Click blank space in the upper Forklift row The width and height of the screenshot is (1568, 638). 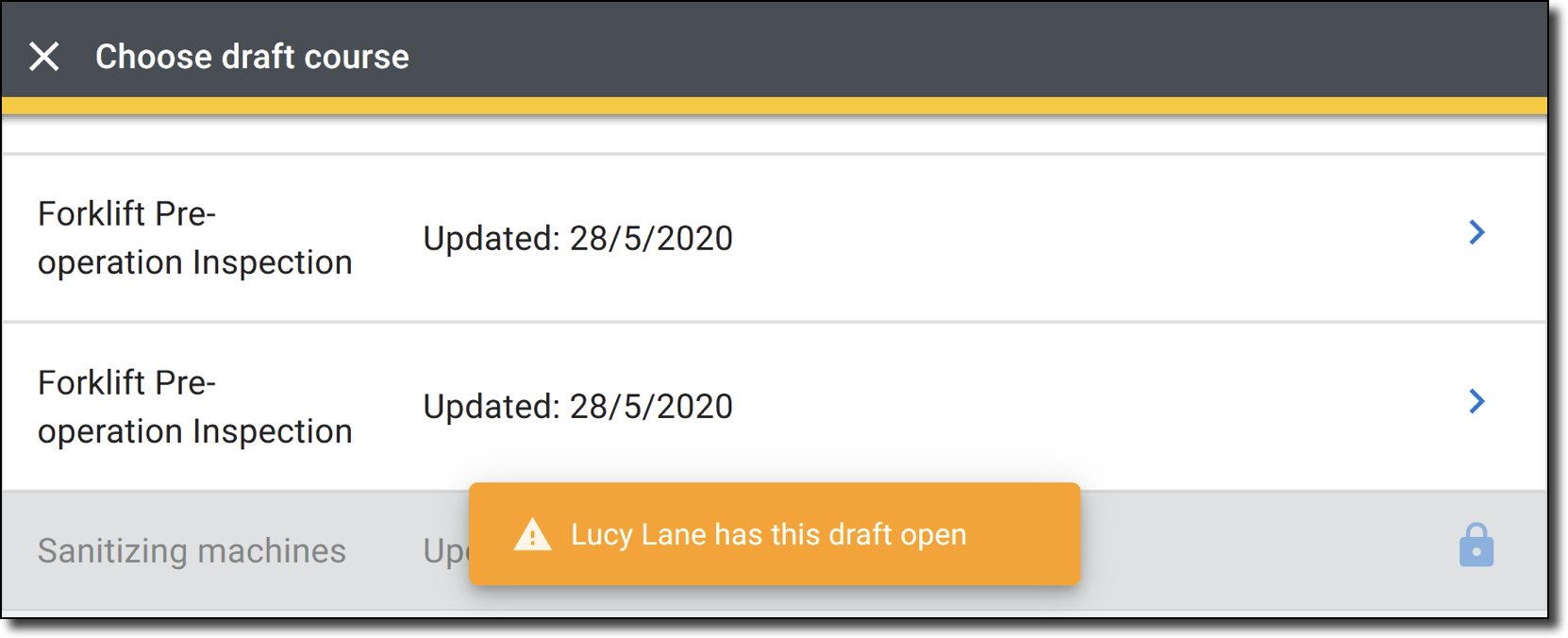tap(1085, 238)
